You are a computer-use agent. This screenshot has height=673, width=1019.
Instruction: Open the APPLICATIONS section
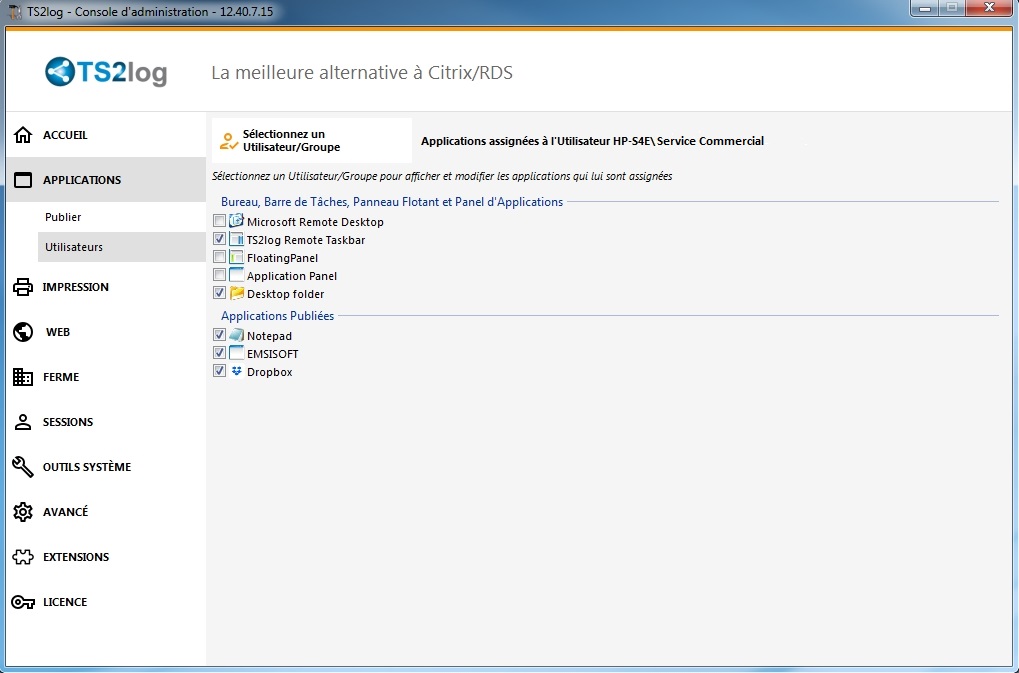pos(106,180)
